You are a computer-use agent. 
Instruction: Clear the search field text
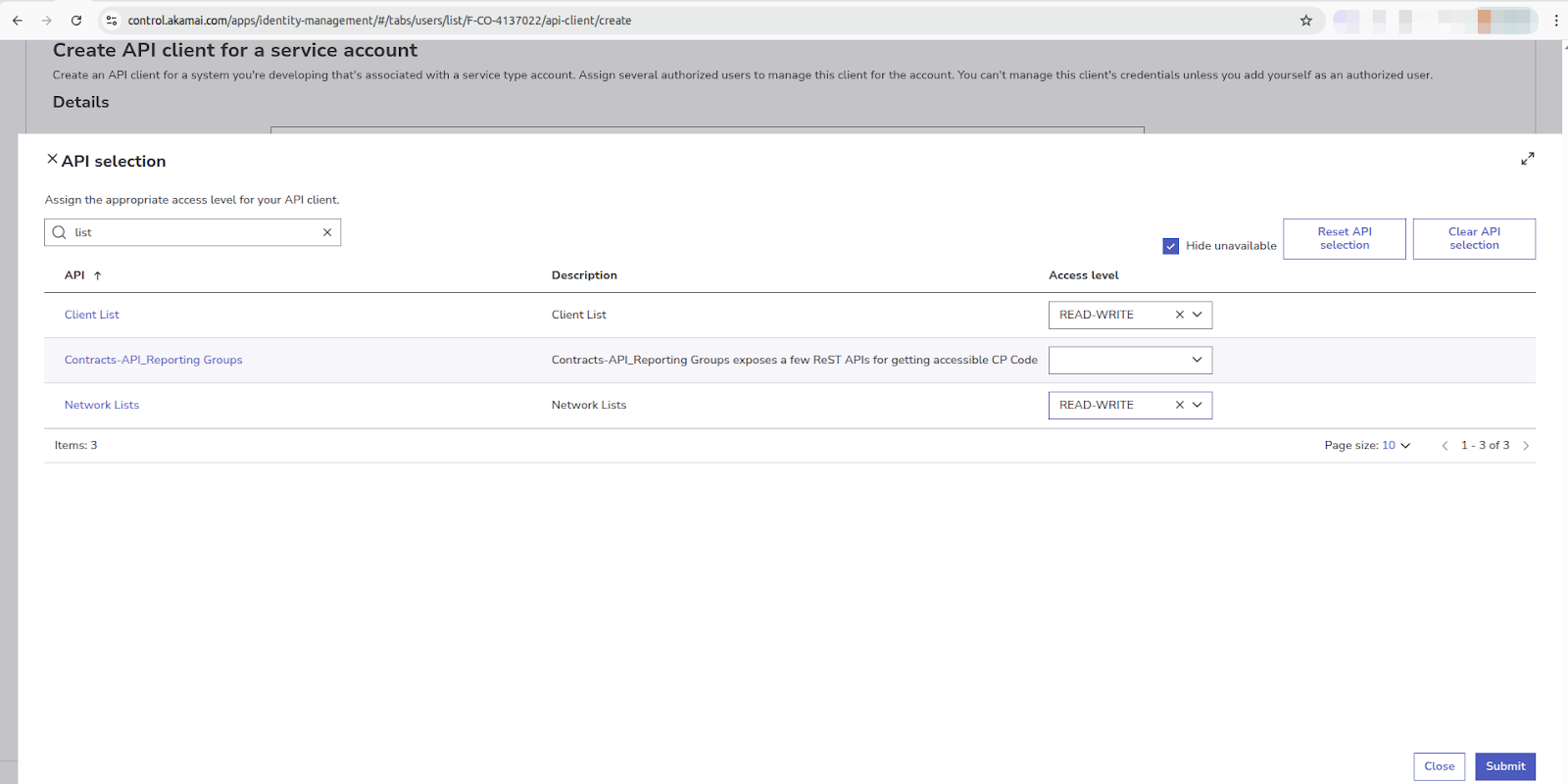click(x=327, y=232)
